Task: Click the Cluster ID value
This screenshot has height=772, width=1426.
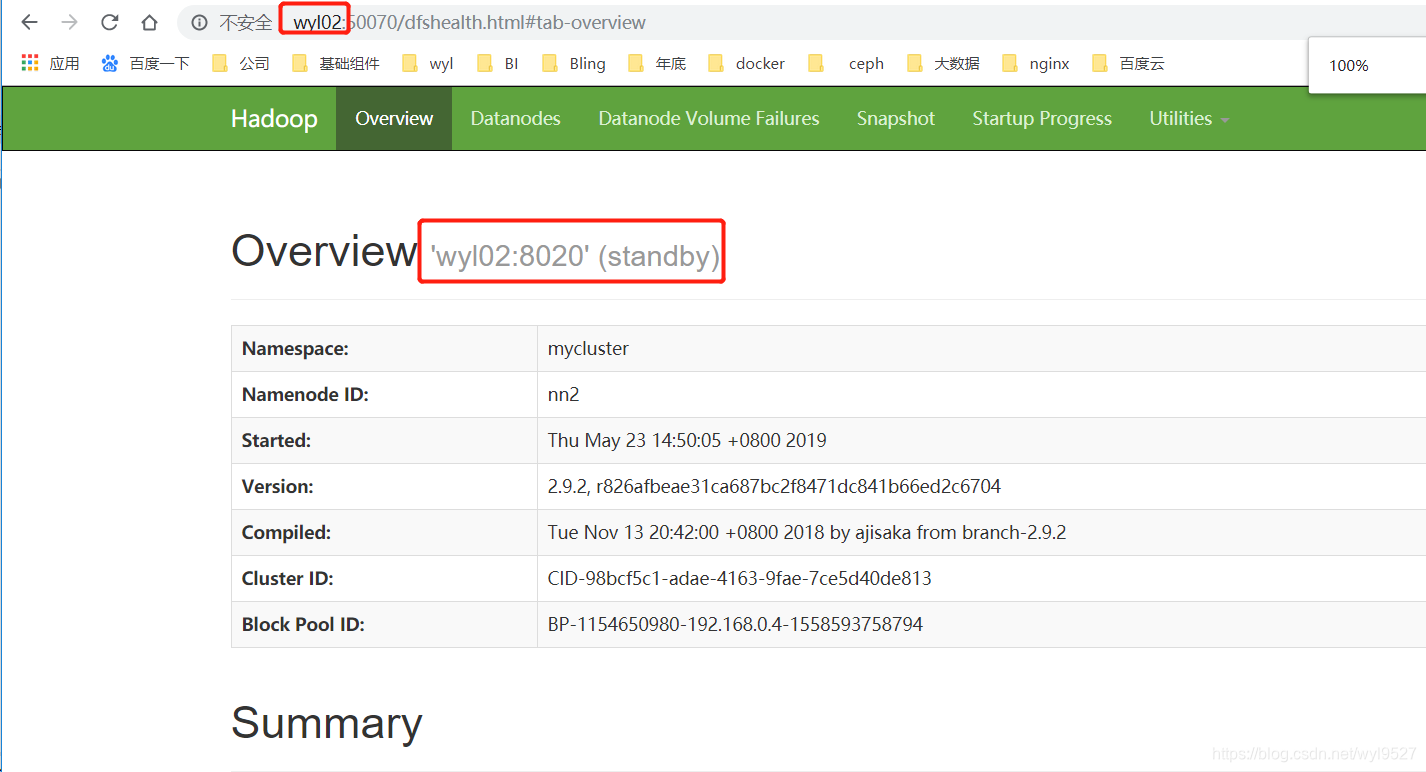Action: (x=739, y=578)
